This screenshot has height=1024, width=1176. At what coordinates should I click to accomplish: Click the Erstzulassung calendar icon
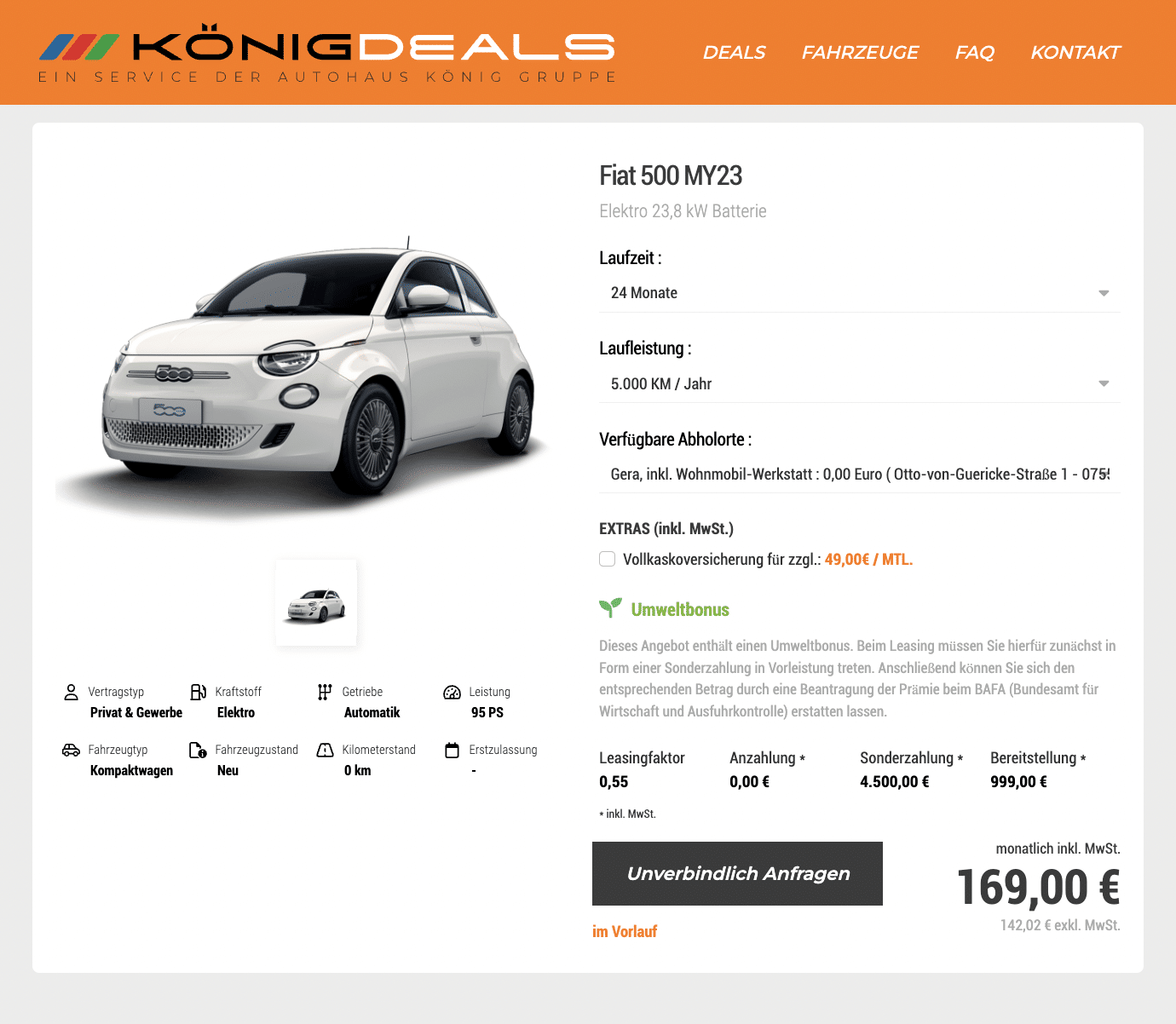pyautogui.click(x=452, y=750)
